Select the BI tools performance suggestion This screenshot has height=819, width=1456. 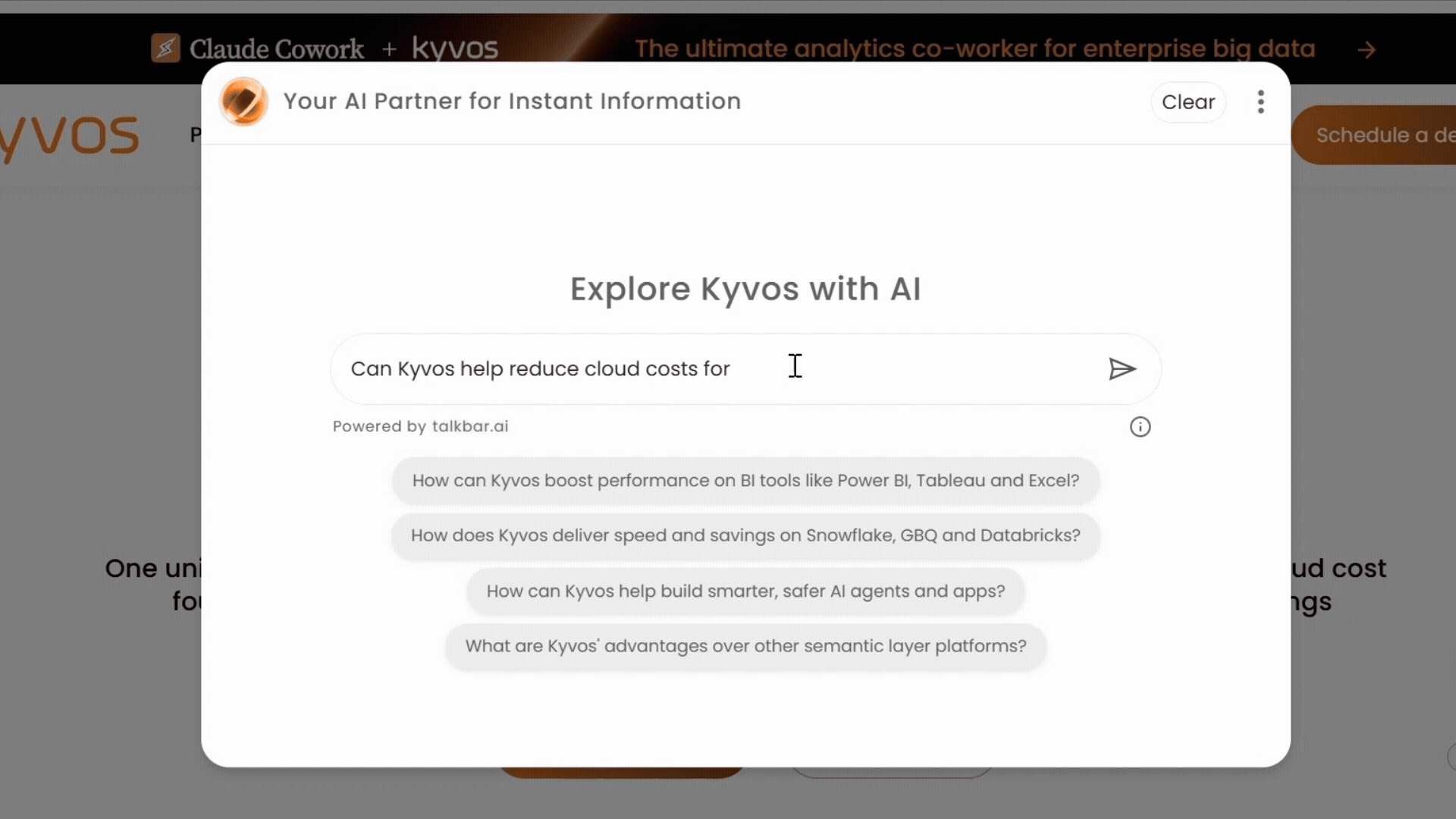(745, 481)
